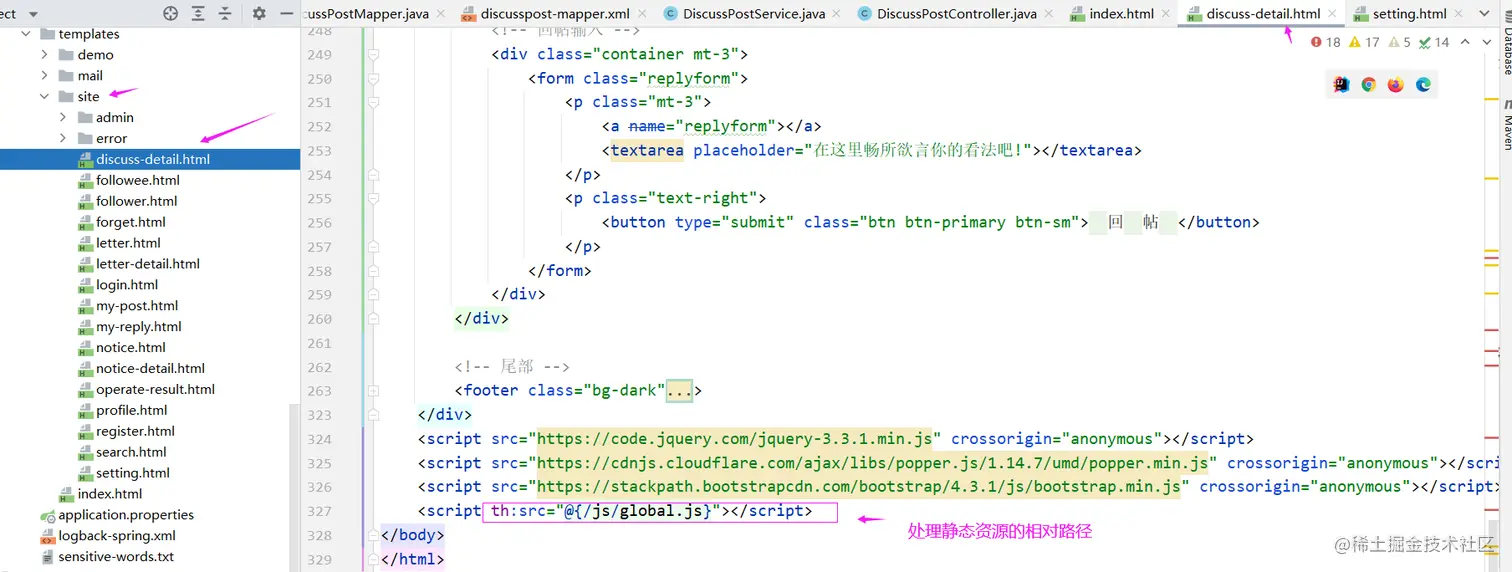Open the Maven tool window

[x=1507, y=125]
